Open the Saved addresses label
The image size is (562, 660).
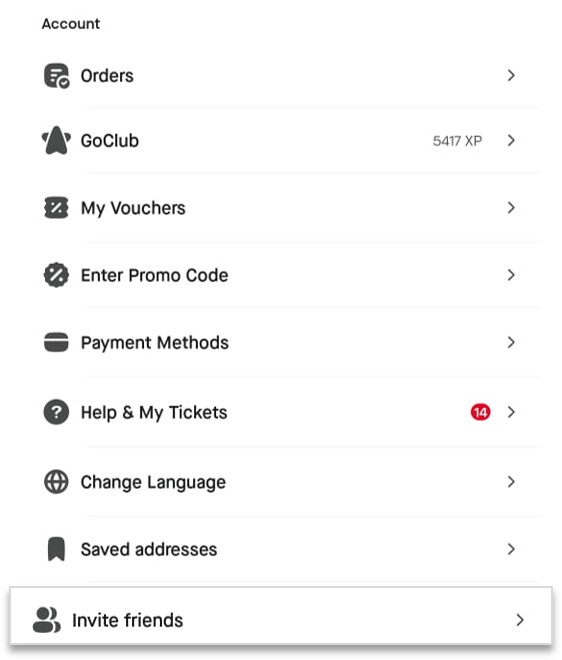click(x=149, y=549)
